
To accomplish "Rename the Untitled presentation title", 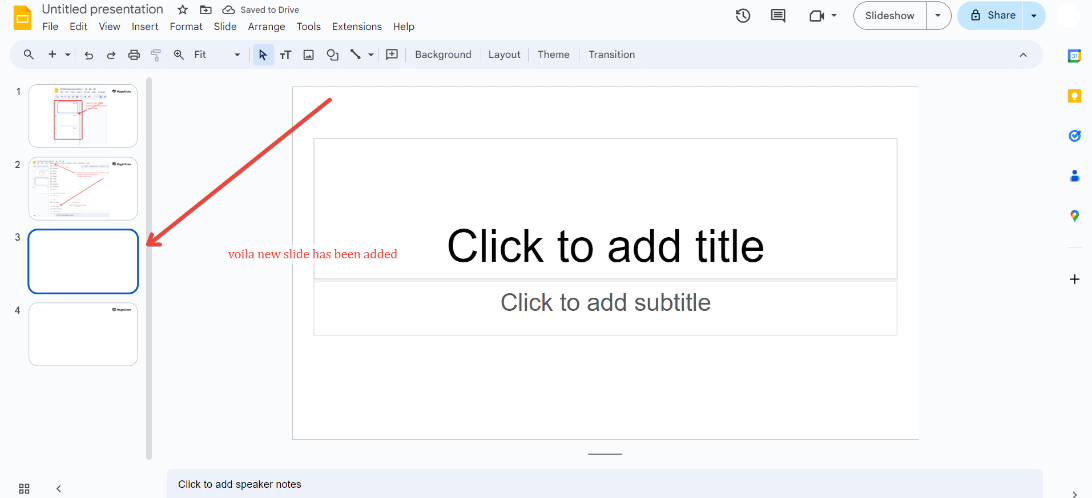I will click(102, 9).
